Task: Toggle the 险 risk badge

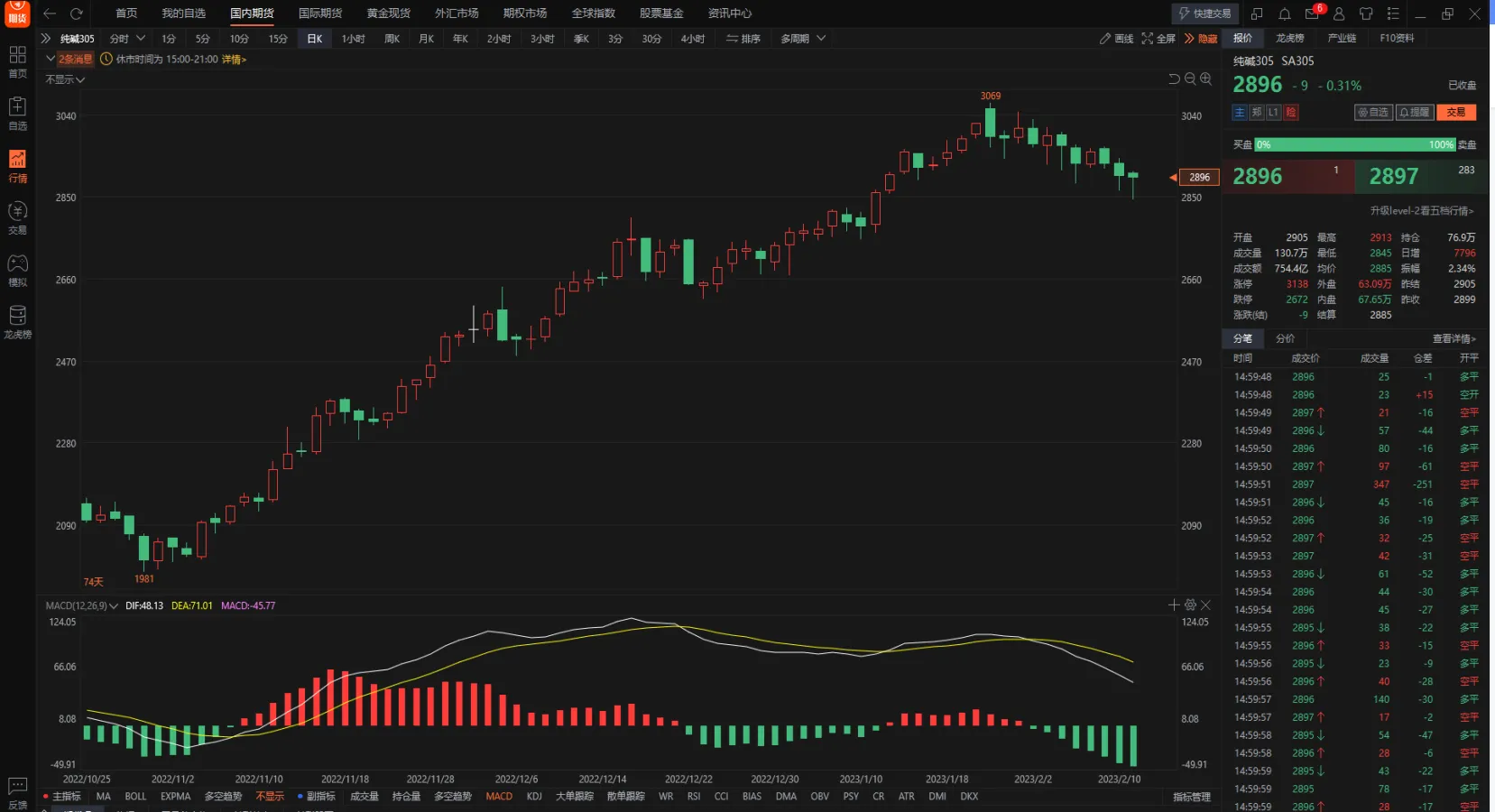Action: point(1291,113)
